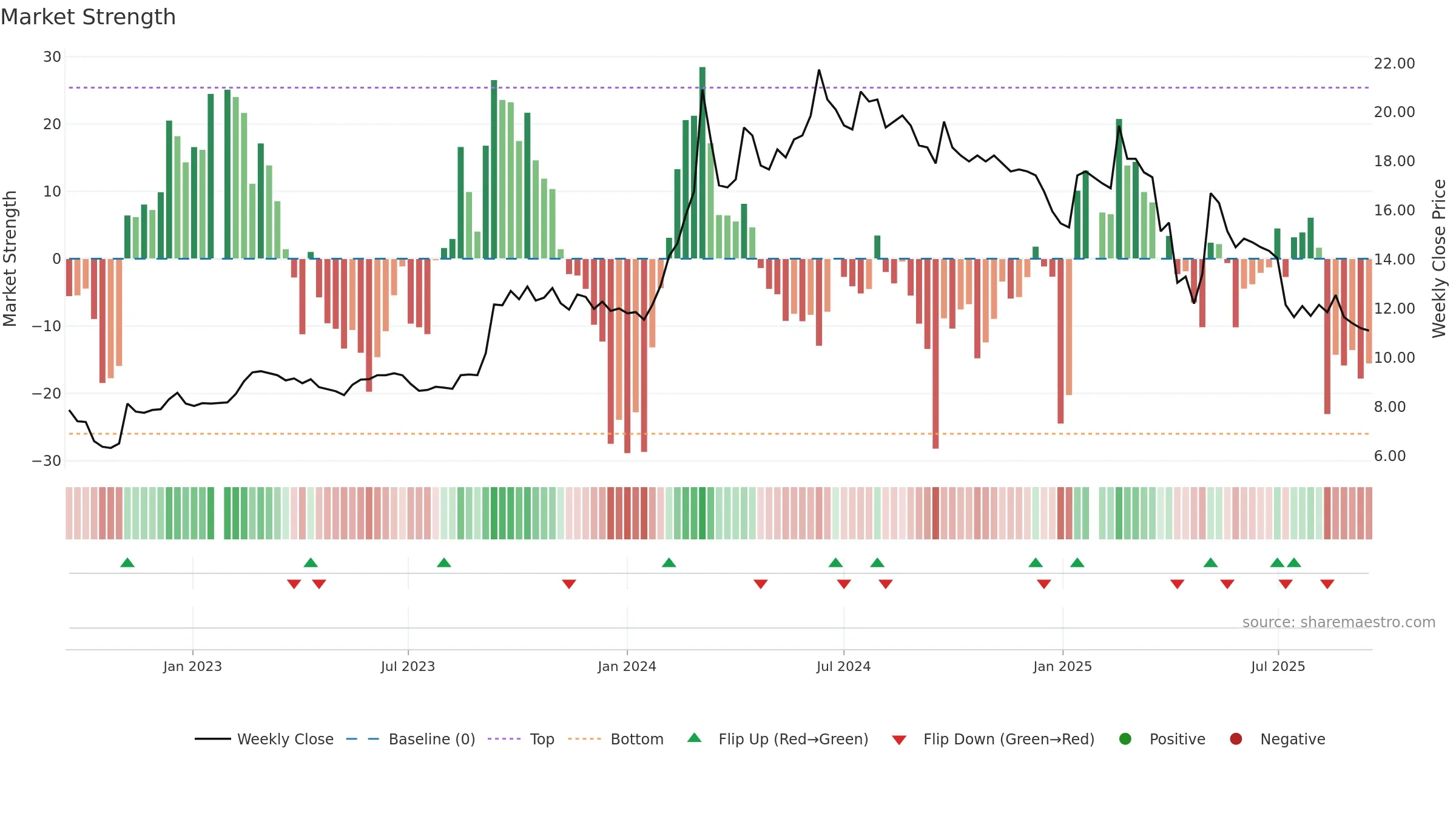Click the 22.00 price tick label
The image size is (1456, 819).
tap(1394, 64)
